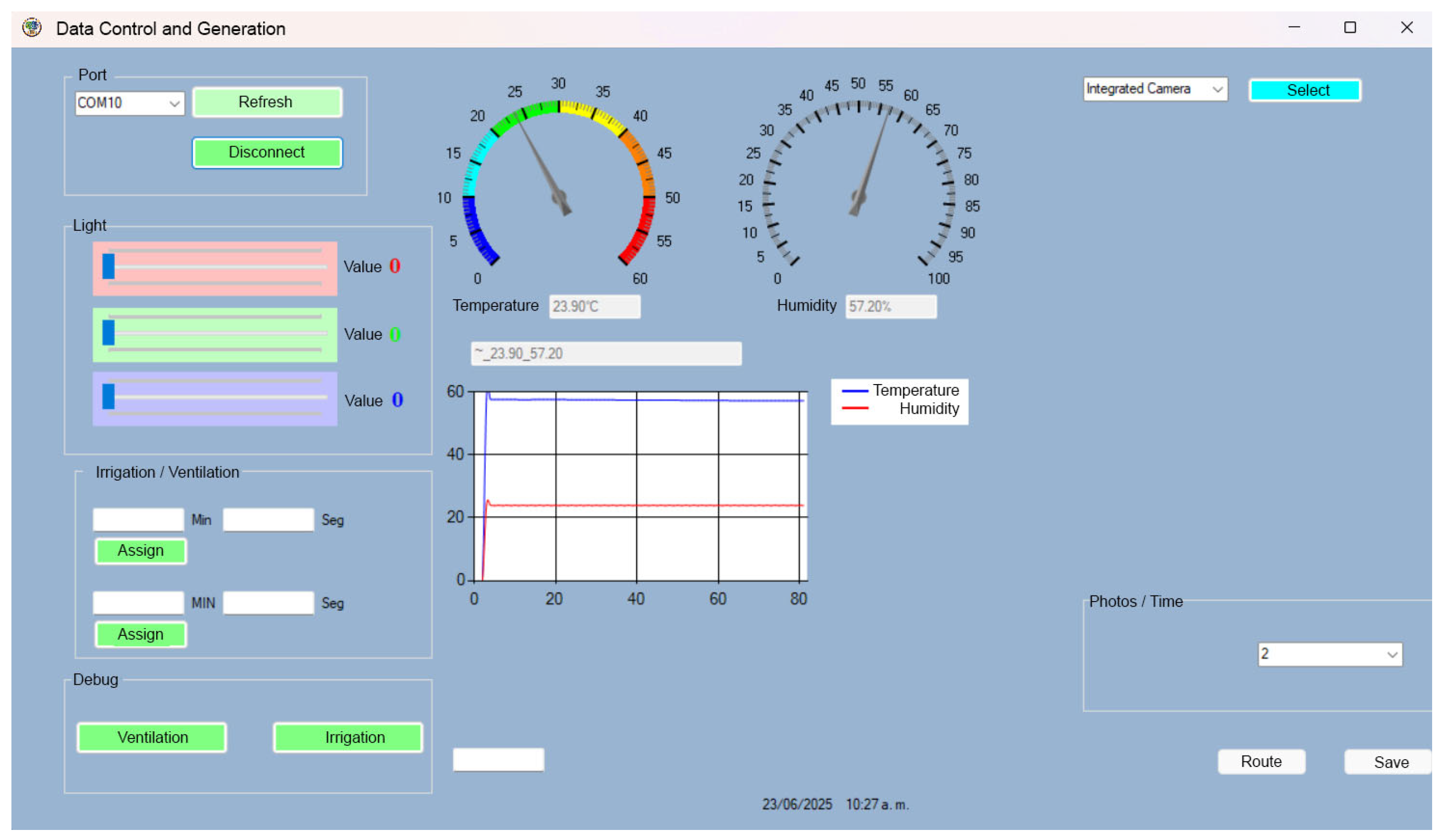1444x840 pixels.
Task: Click the Route button
Action: 1261,762
